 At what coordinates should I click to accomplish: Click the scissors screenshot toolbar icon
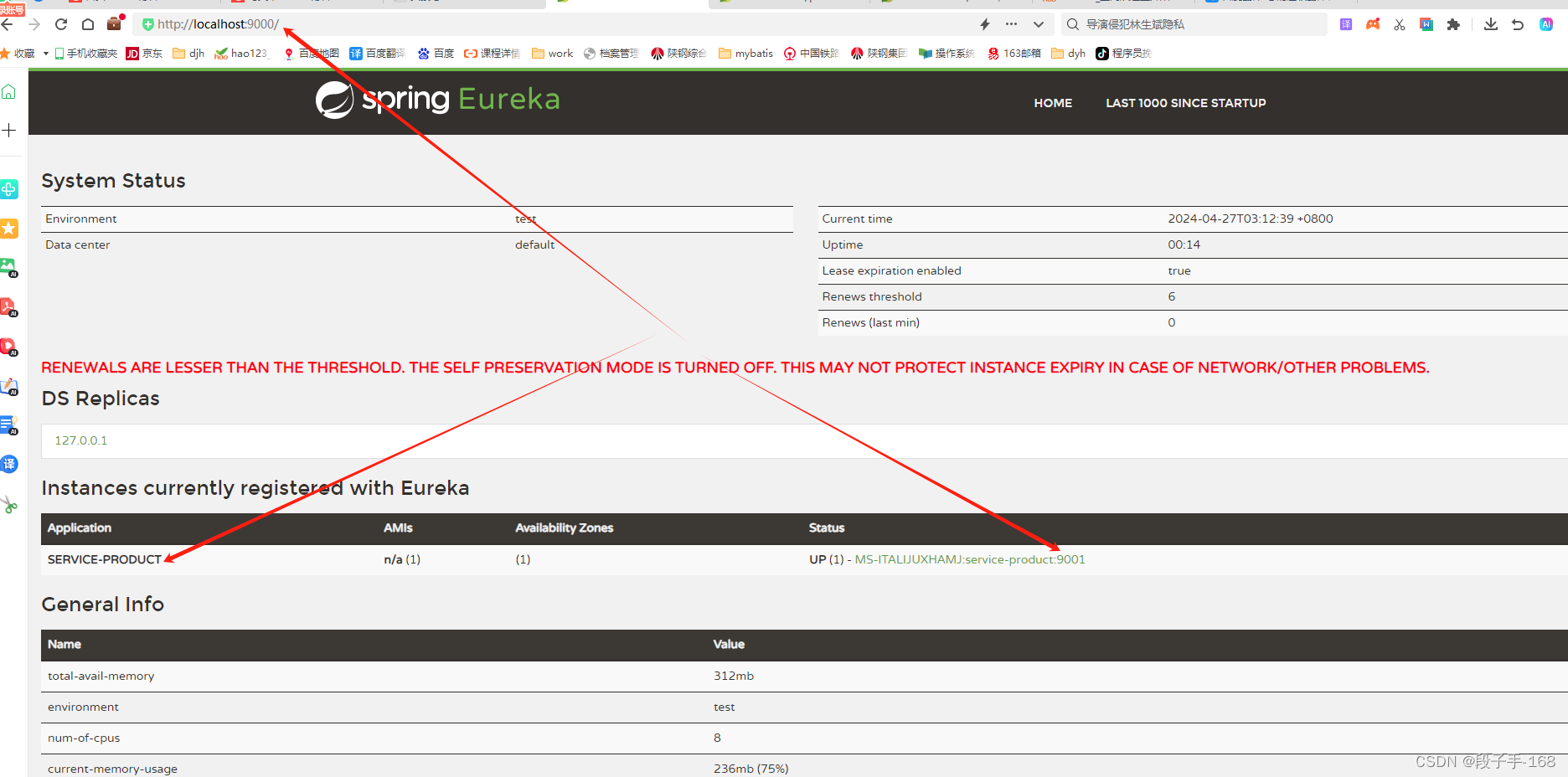tap(1400, 24)
